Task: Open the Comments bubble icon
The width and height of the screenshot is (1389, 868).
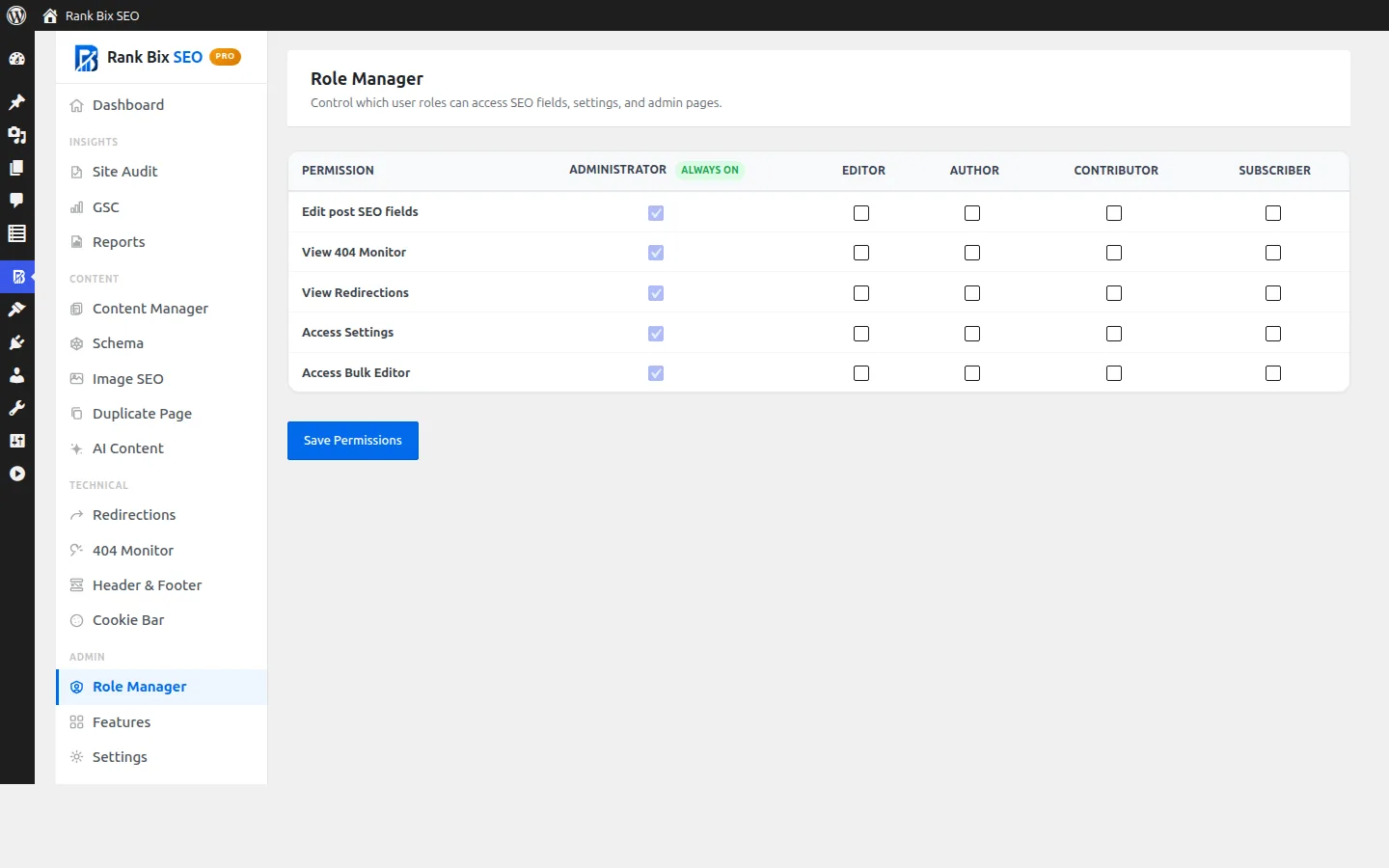Action: coord(16,201)
